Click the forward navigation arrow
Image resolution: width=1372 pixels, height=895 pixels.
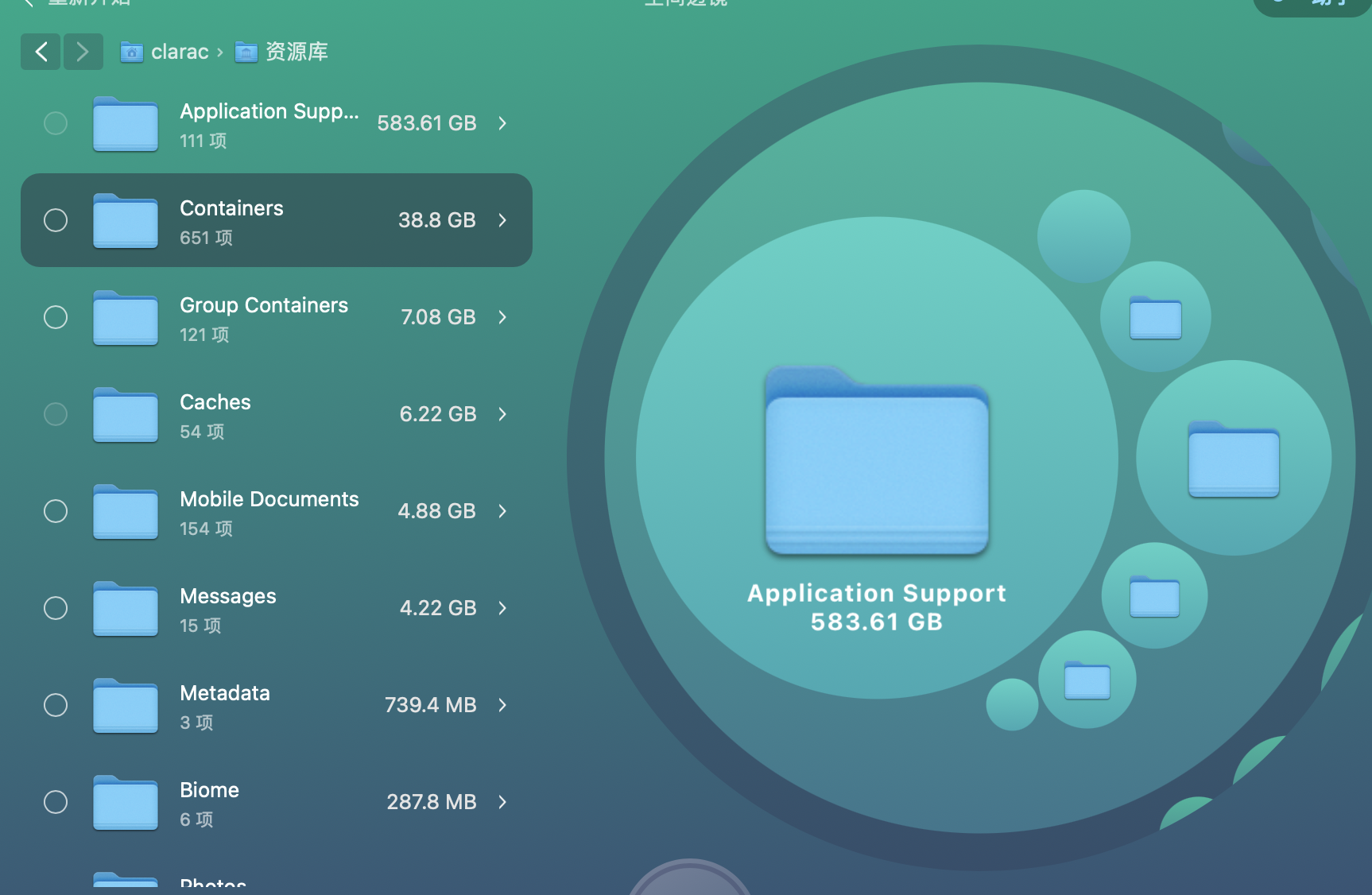click(x=83, y=52)
